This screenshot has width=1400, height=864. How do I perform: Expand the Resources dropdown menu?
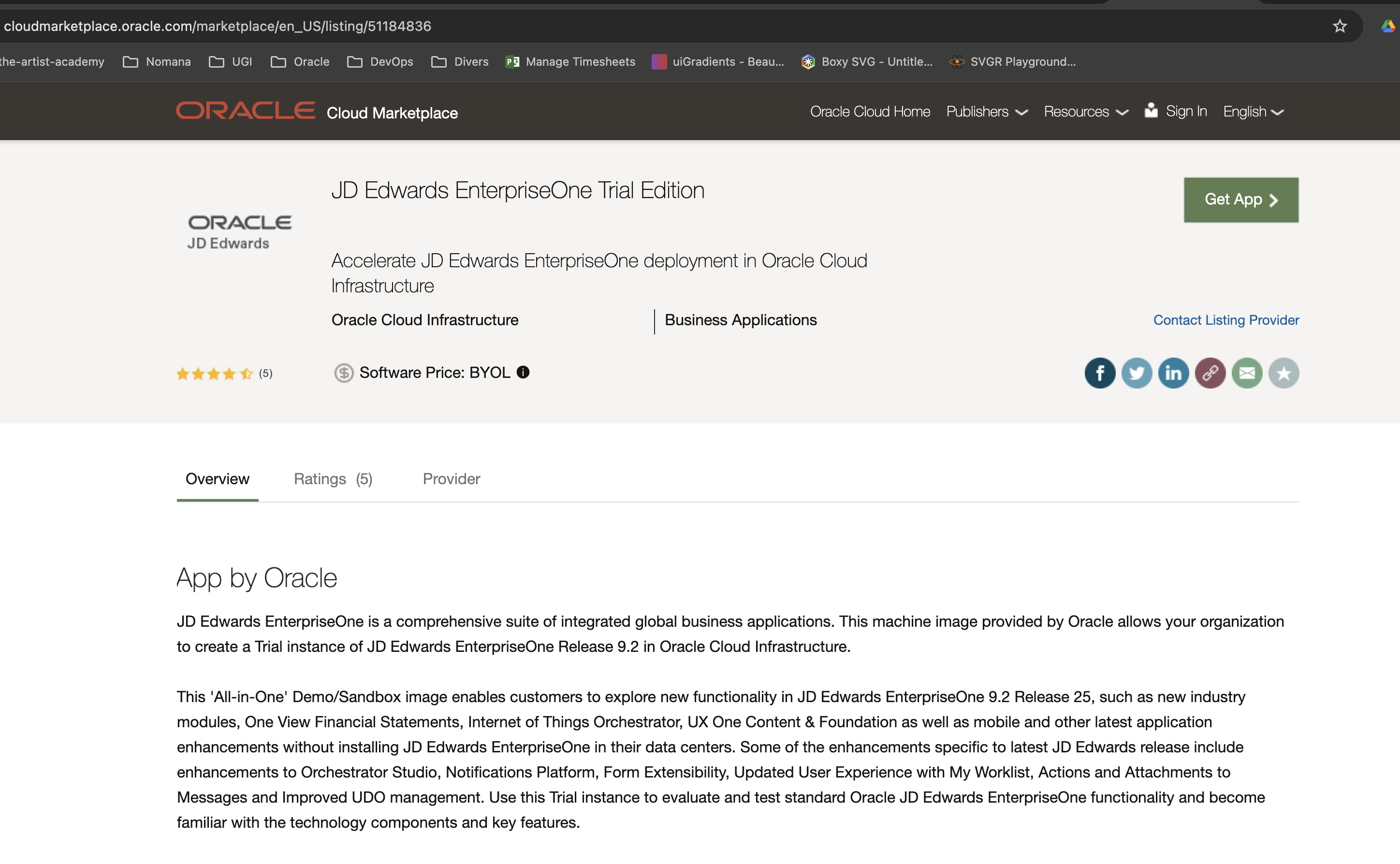1086,112
